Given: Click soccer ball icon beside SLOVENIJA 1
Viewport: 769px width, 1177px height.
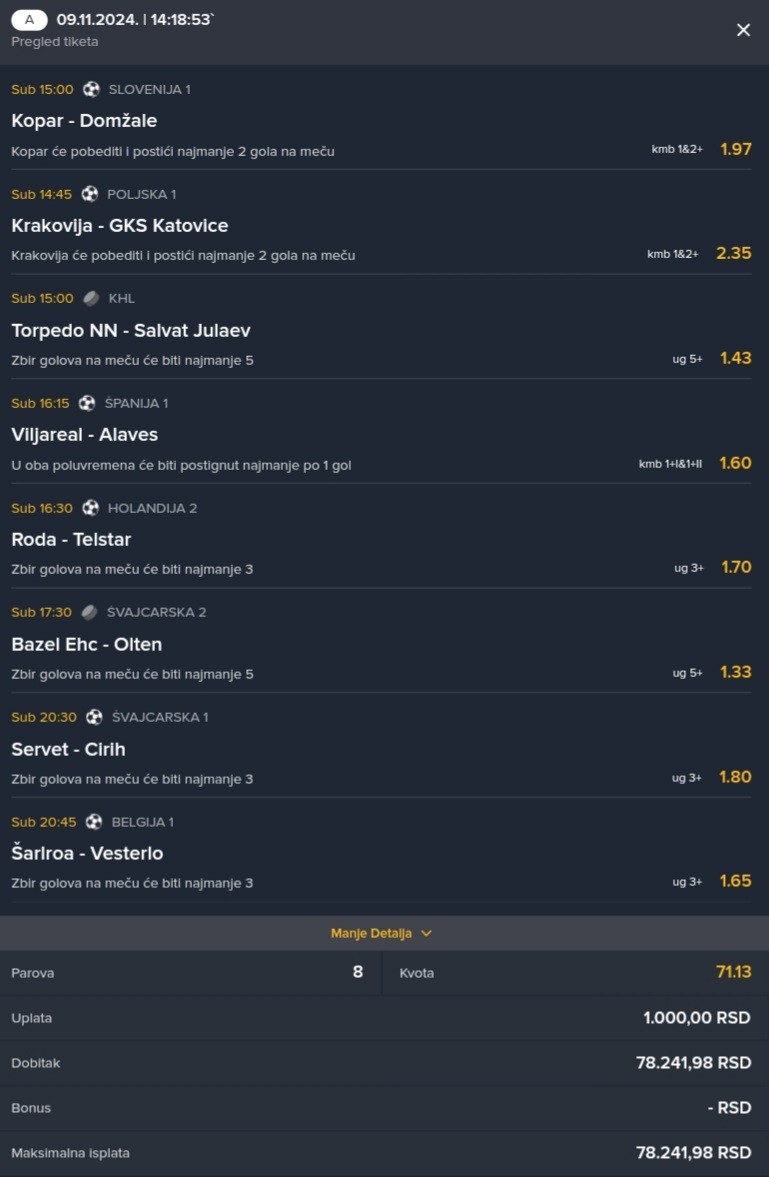Looking at the screenshot, I should tap(91, 89).
